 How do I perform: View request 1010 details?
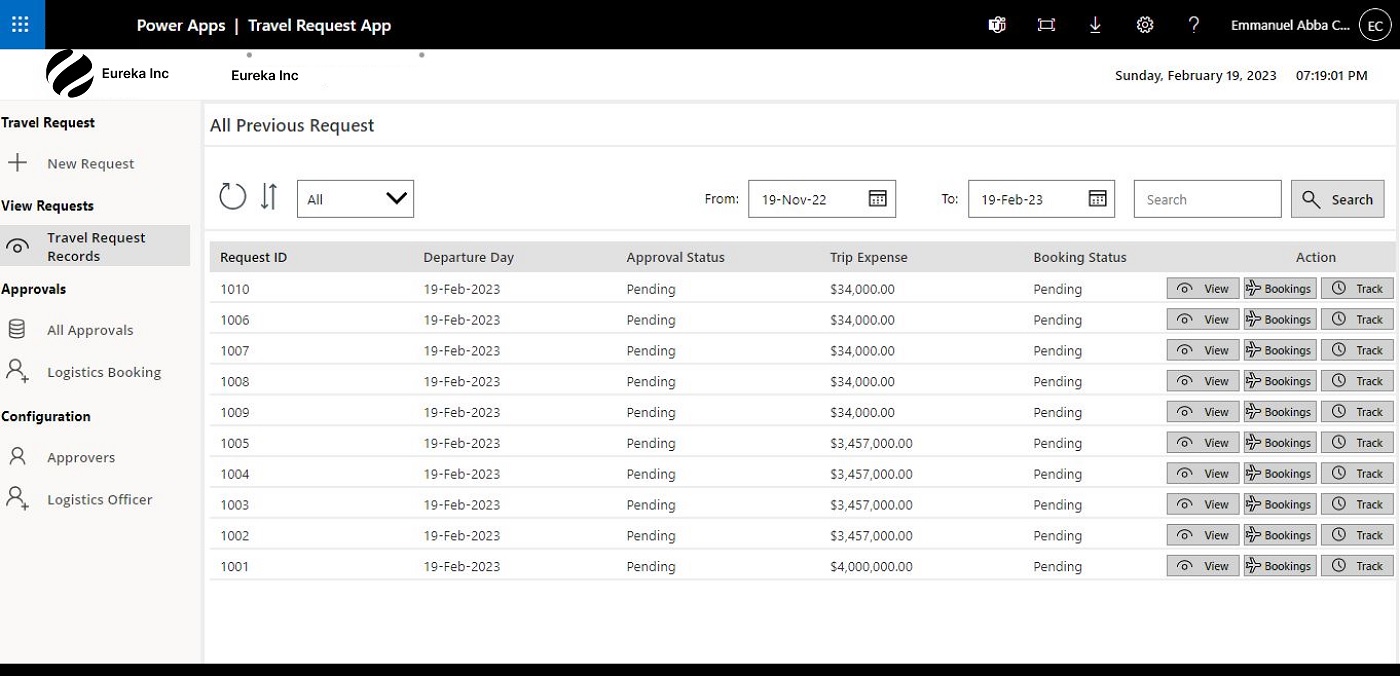pyautogui.click(x=1203, y=289)
